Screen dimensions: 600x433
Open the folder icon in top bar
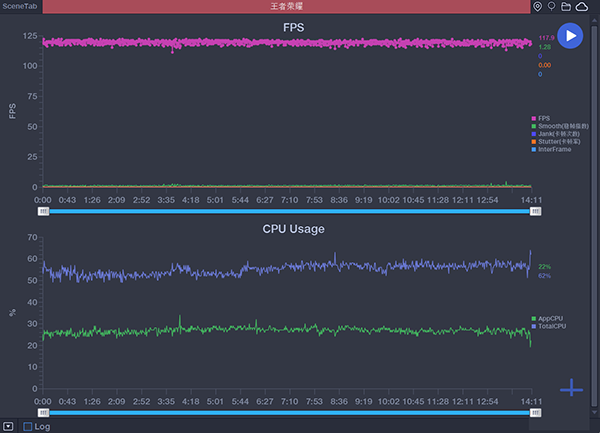[x=566, y=7]
